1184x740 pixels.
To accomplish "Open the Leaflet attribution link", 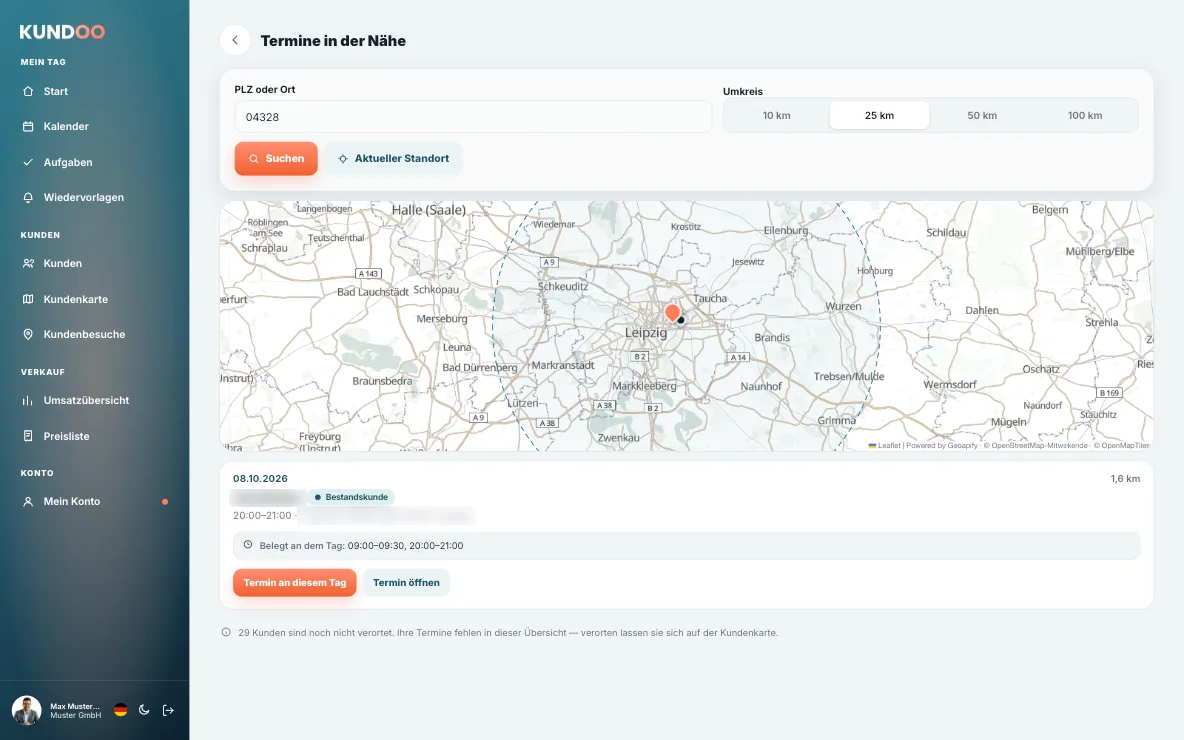I will click(884, 446).
